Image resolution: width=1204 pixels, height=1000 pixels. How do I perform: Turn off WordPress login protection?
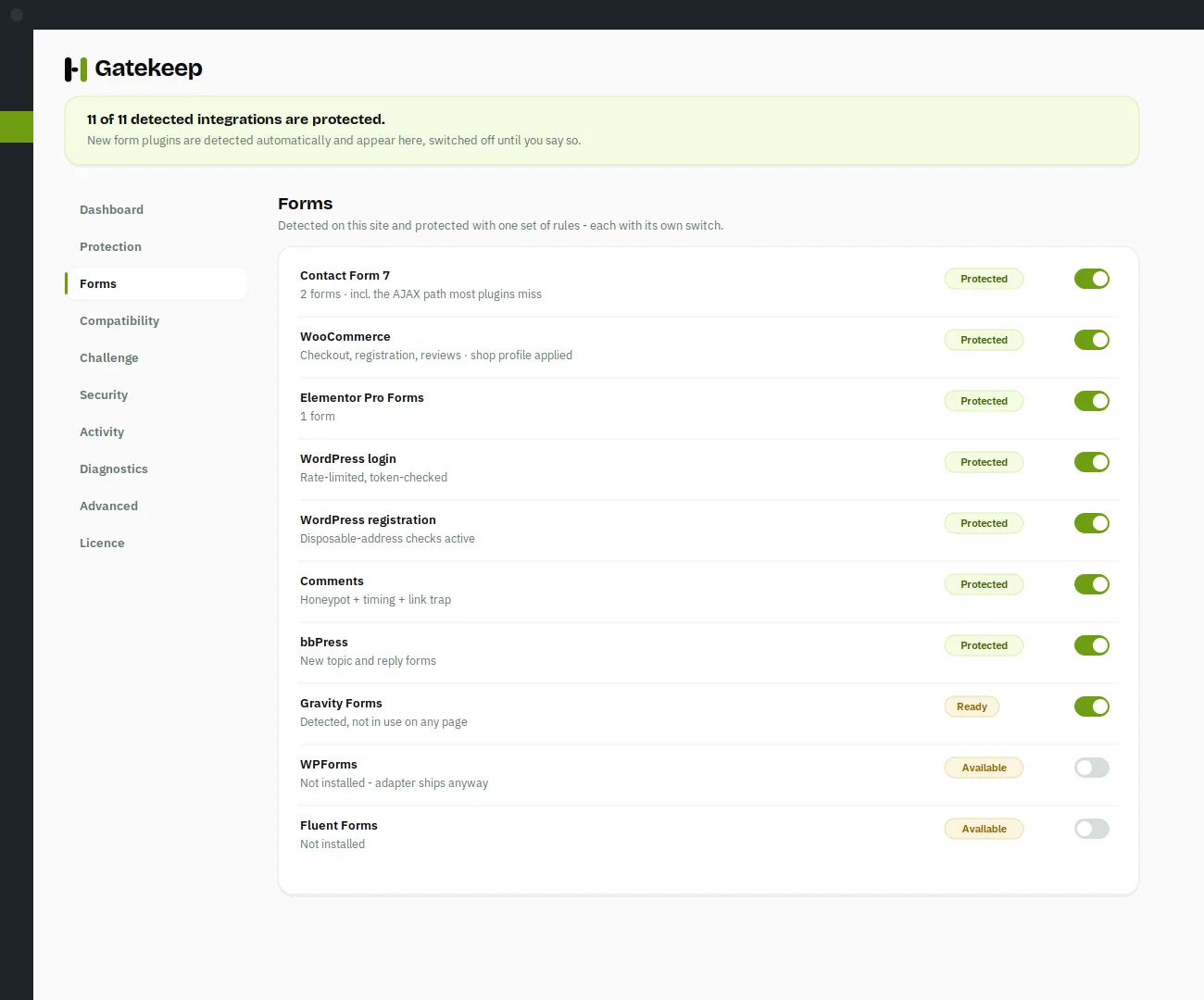[1092, 462]
